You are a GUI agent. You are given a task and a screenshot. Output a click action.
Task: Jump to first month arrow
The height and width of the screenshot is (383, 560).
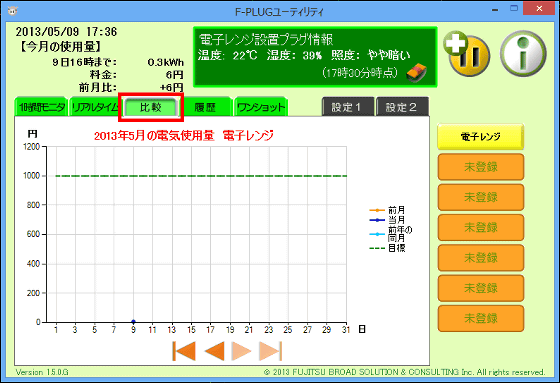184,351
